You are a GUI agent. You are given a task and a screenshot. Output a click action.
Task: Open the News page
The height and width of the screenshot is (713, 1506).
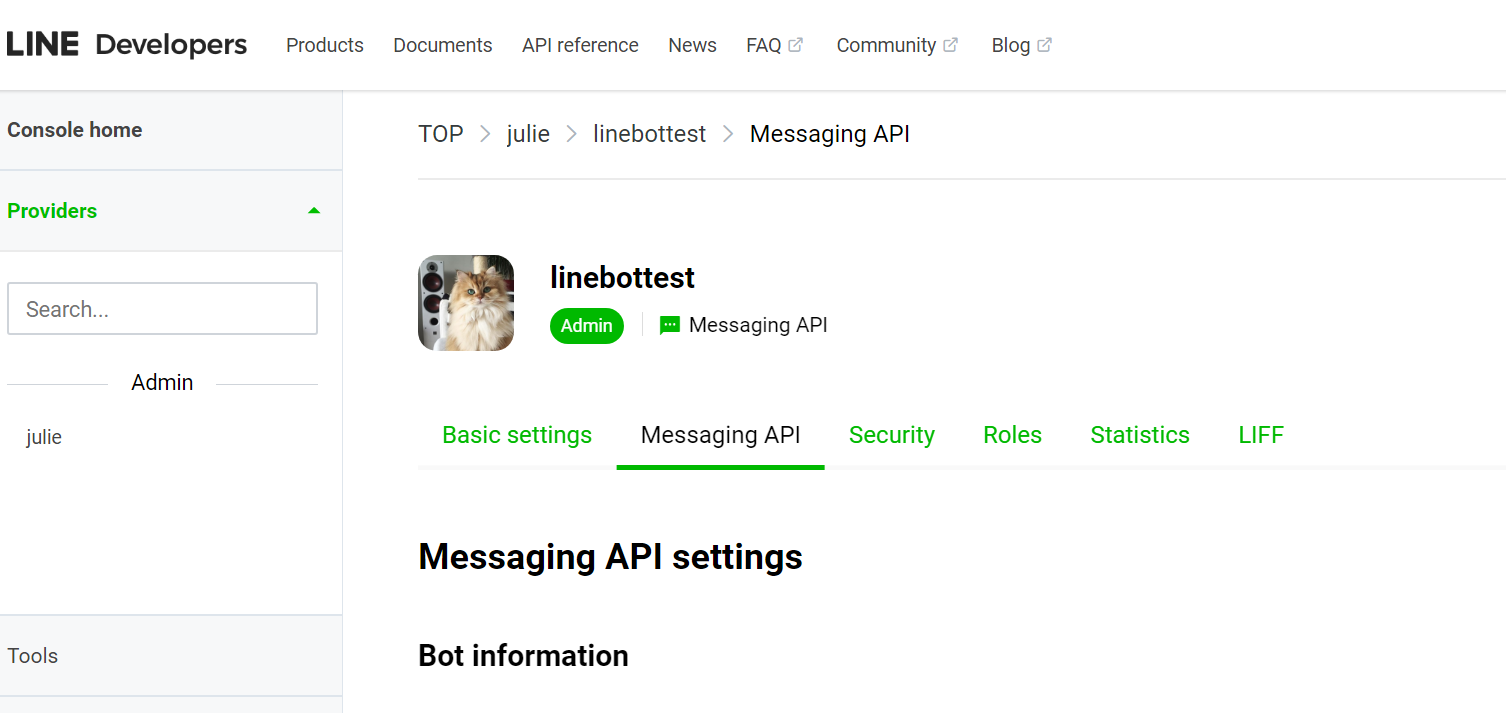pos(692,45)
